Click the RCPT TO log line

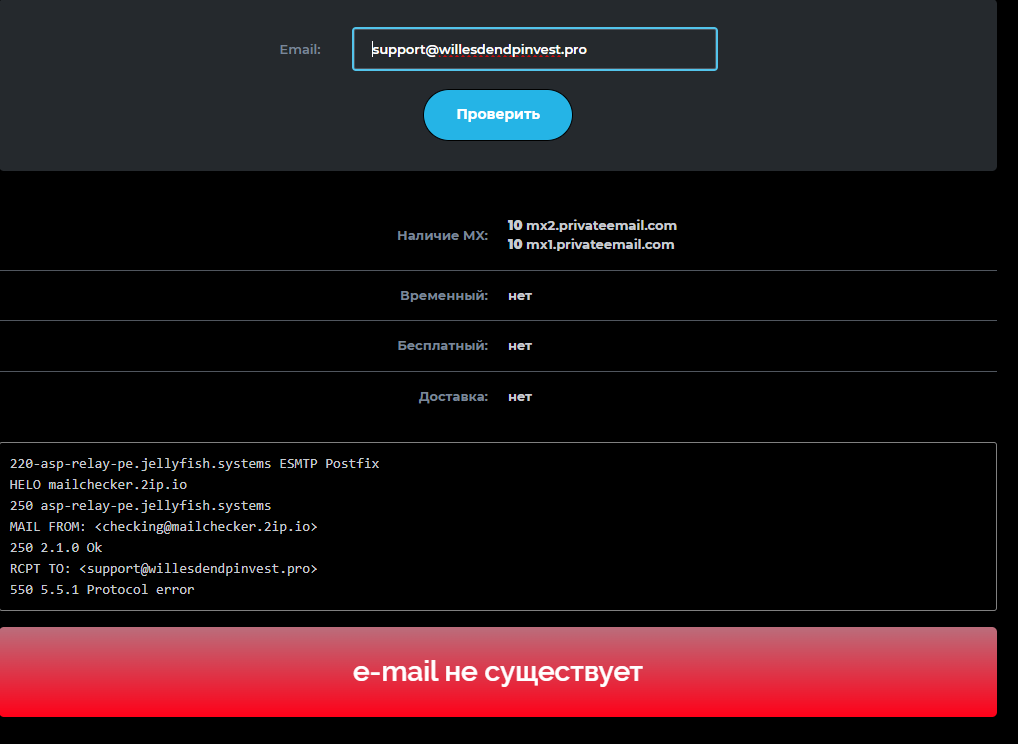tap(163, 569)
